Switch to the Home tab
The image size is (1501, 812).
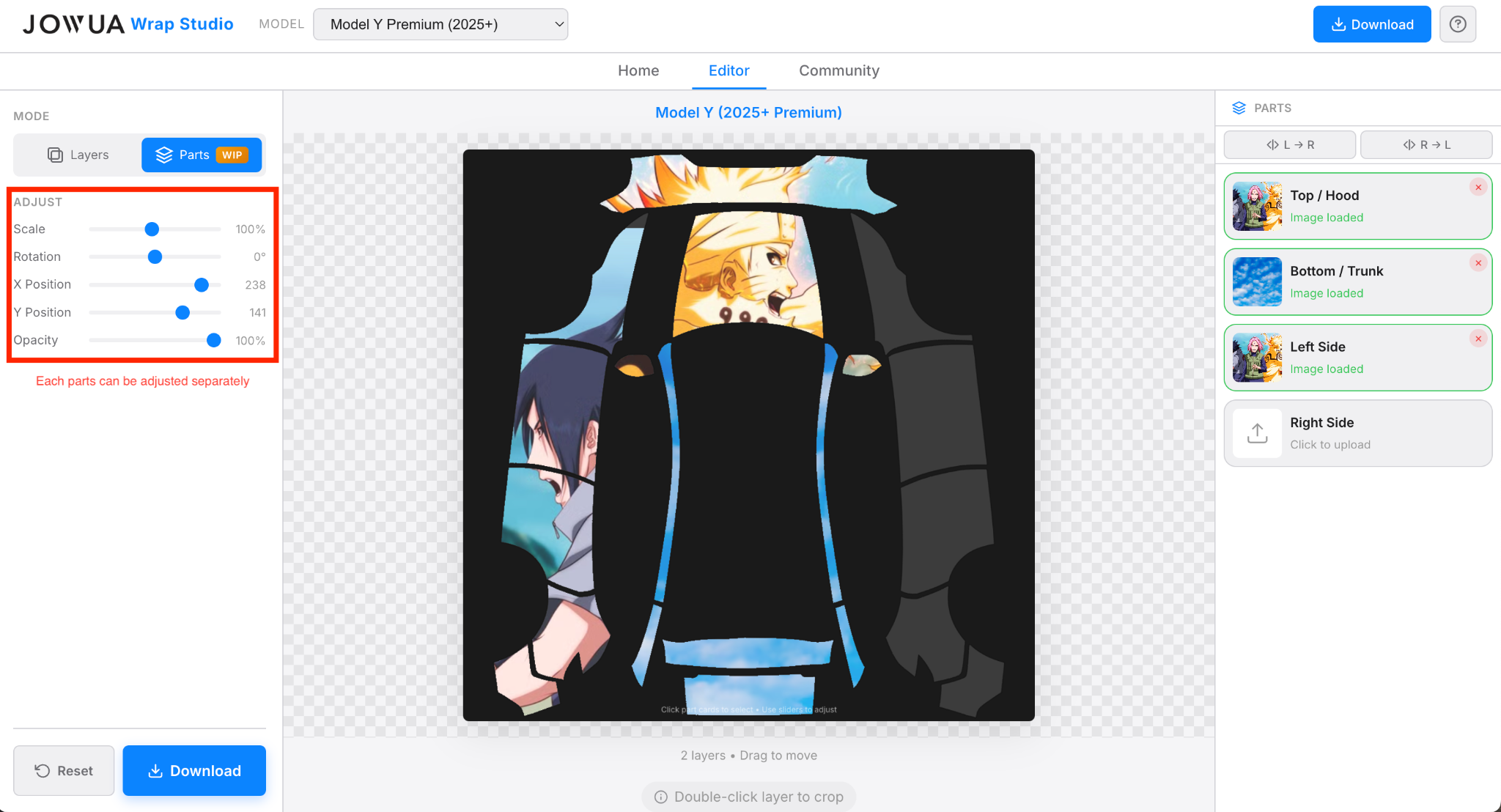[638, 70]
